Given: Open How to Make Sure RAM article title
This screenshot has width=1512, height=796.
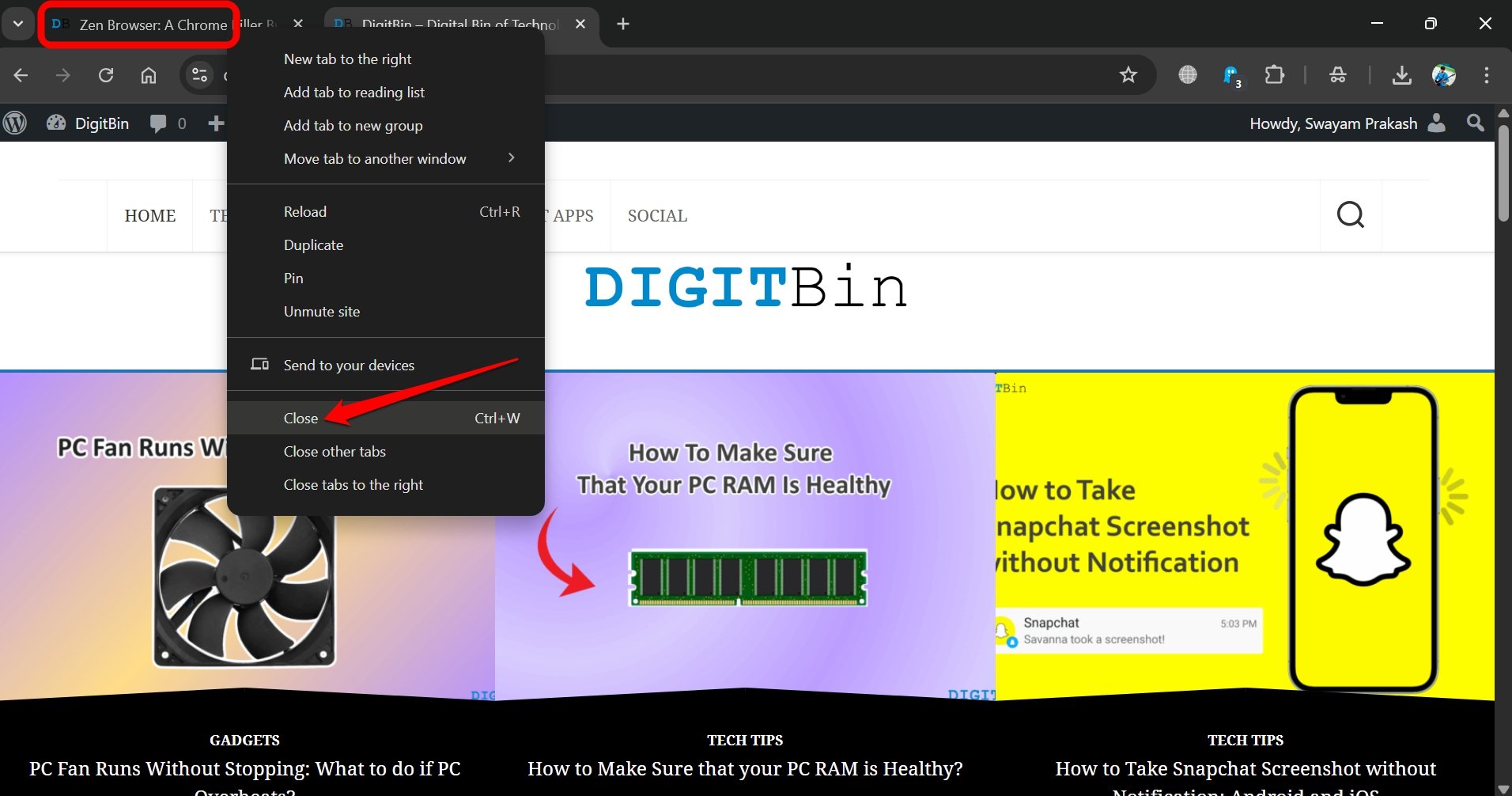Looking at the screenshot, I should pos(745,769).
